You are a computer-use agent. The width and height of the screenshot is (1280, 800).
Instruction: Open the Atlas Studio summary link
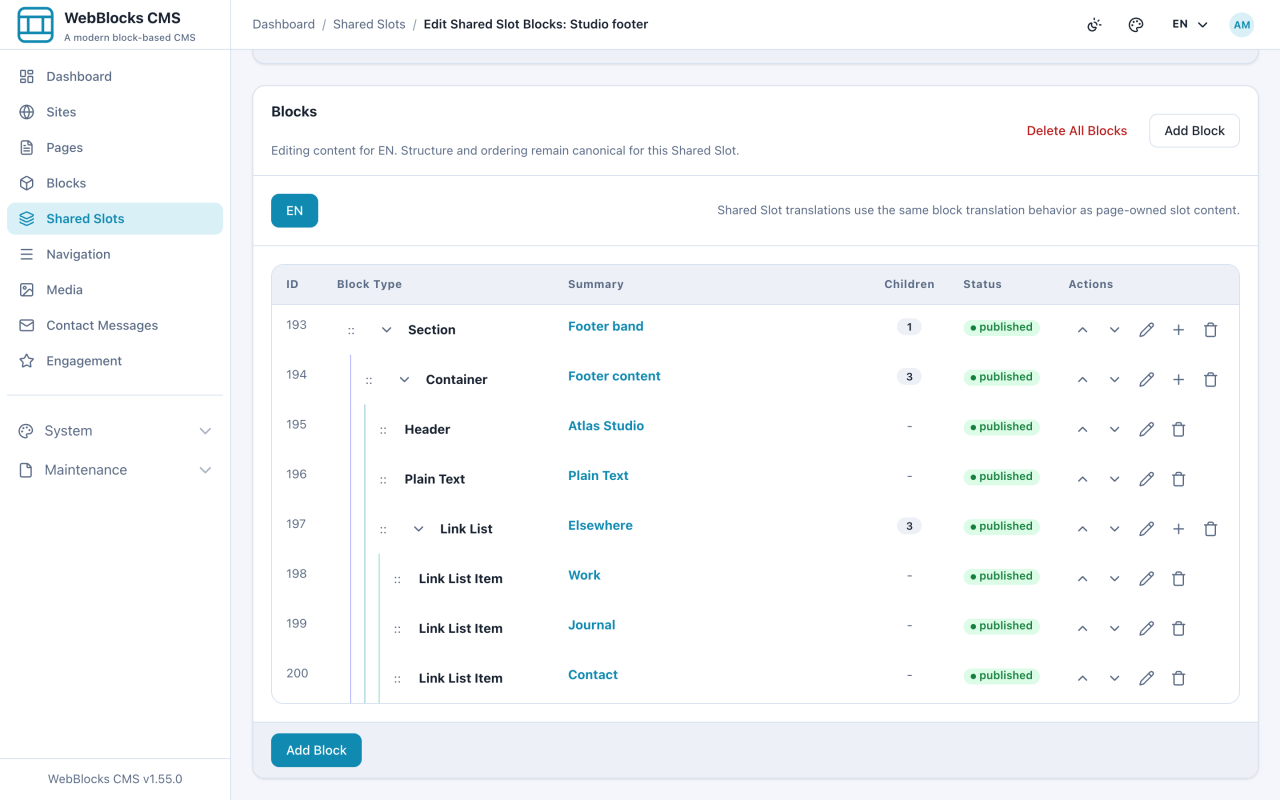[606, 426]
